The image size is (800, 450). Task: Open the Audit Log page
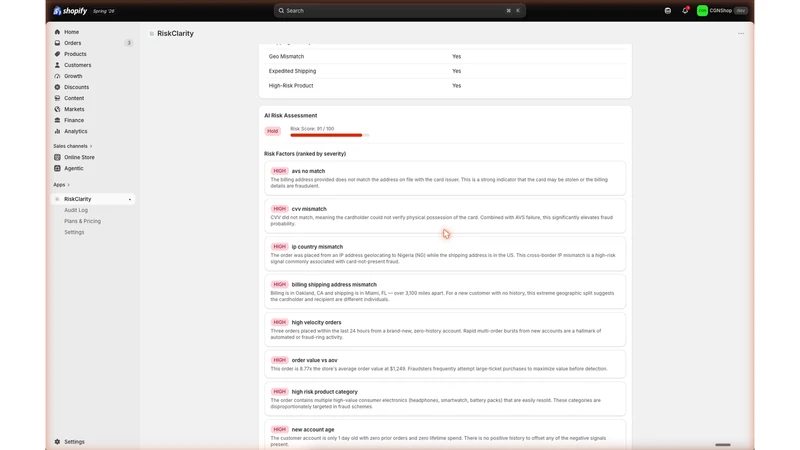coord(76,210)
